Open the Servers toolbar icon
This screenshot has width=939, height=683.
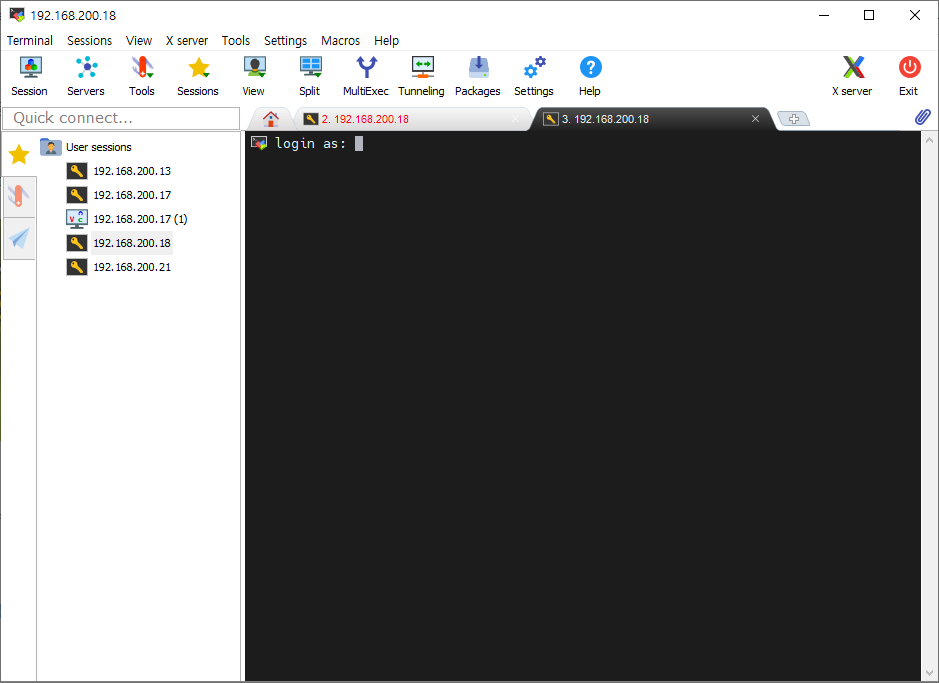click(86, 75)
